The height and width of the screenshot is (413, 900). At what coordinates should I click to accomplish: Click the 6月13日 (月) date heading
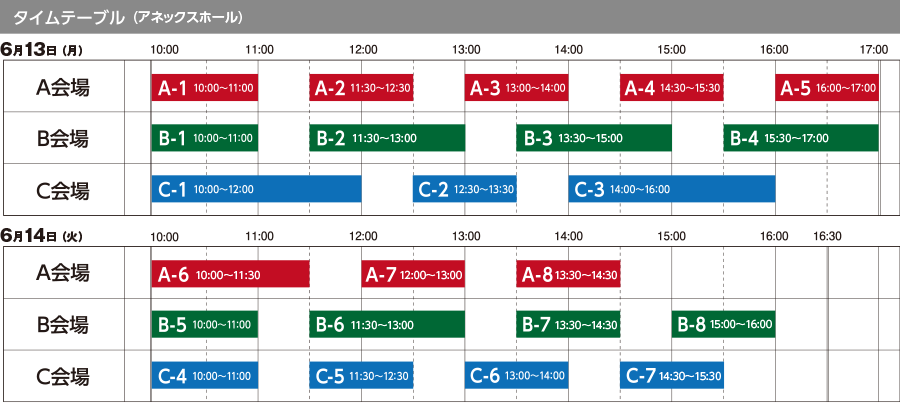[x=41, y=48]
